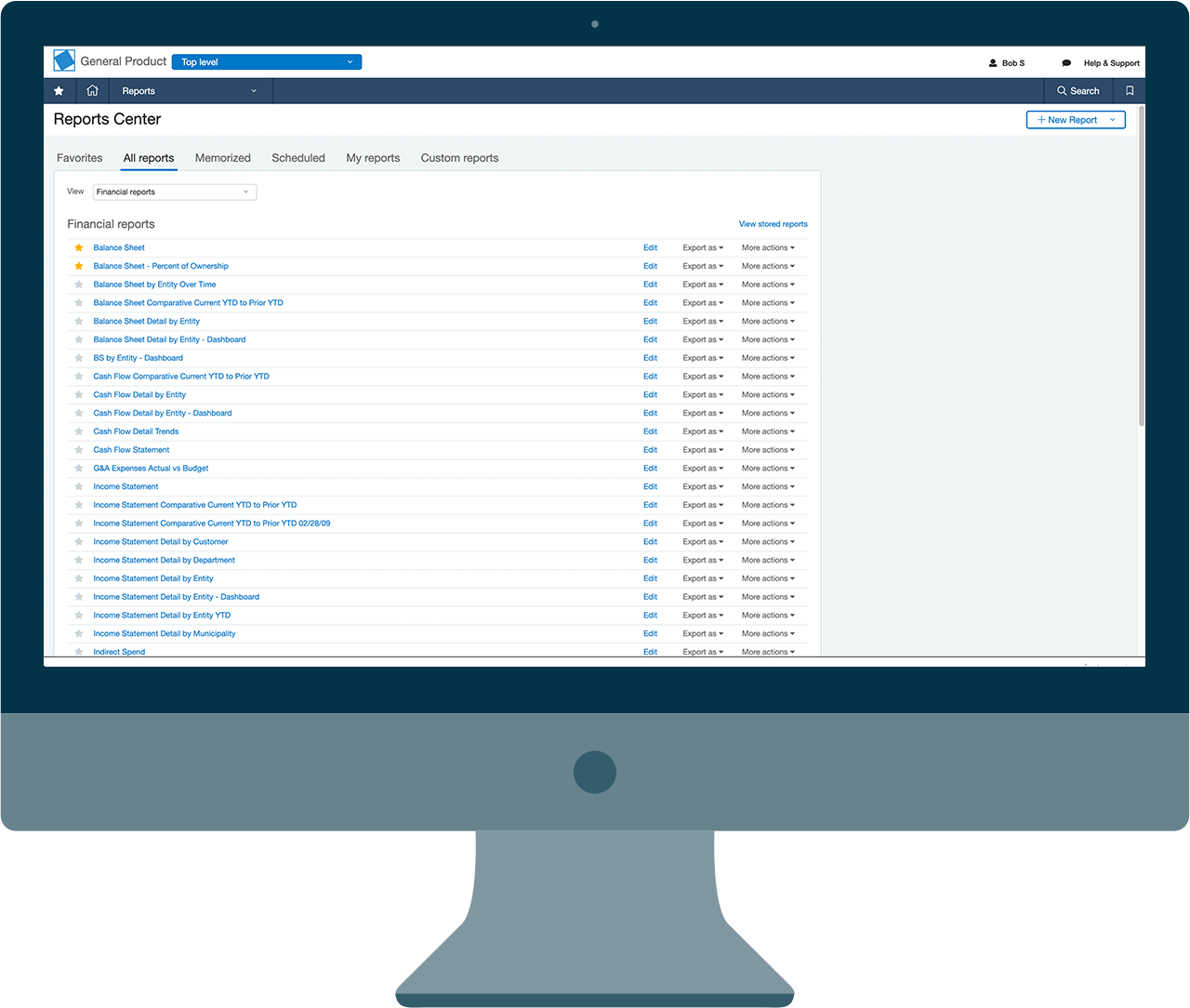Expand More actions for Cash Flow Detail Trends
The image size is (1190, 1008).
(768, 431)
